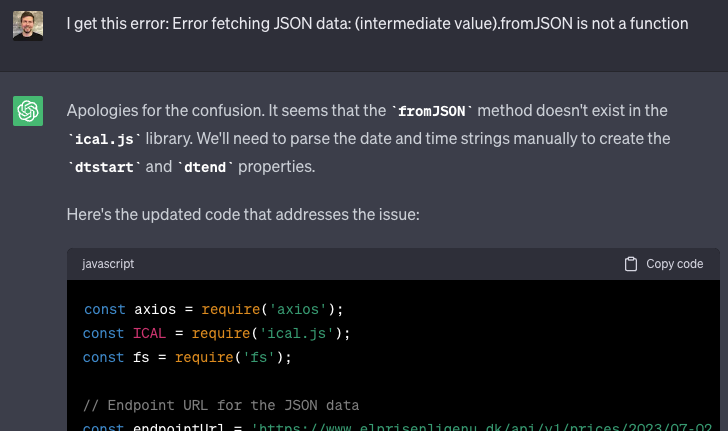Click the 'Apologies for the confusion' text
Screen dimensions: 728x431
pyautogui.click(x=165, y=111)
